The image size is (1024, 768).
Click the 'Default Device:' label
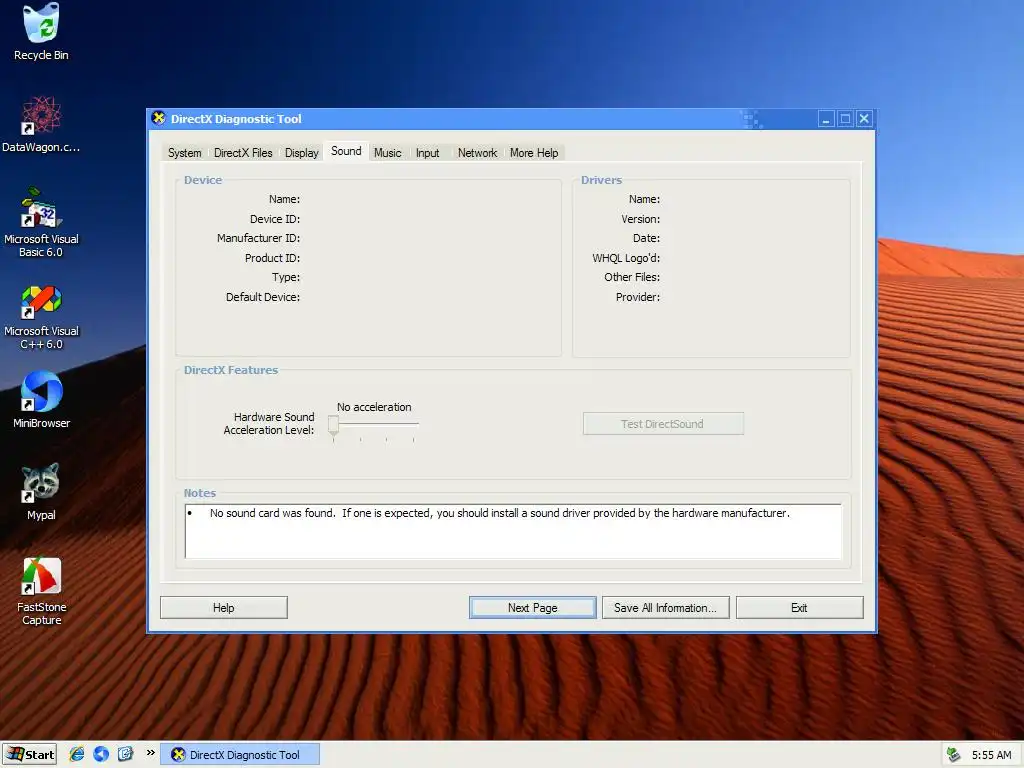(x=263, y=297)
